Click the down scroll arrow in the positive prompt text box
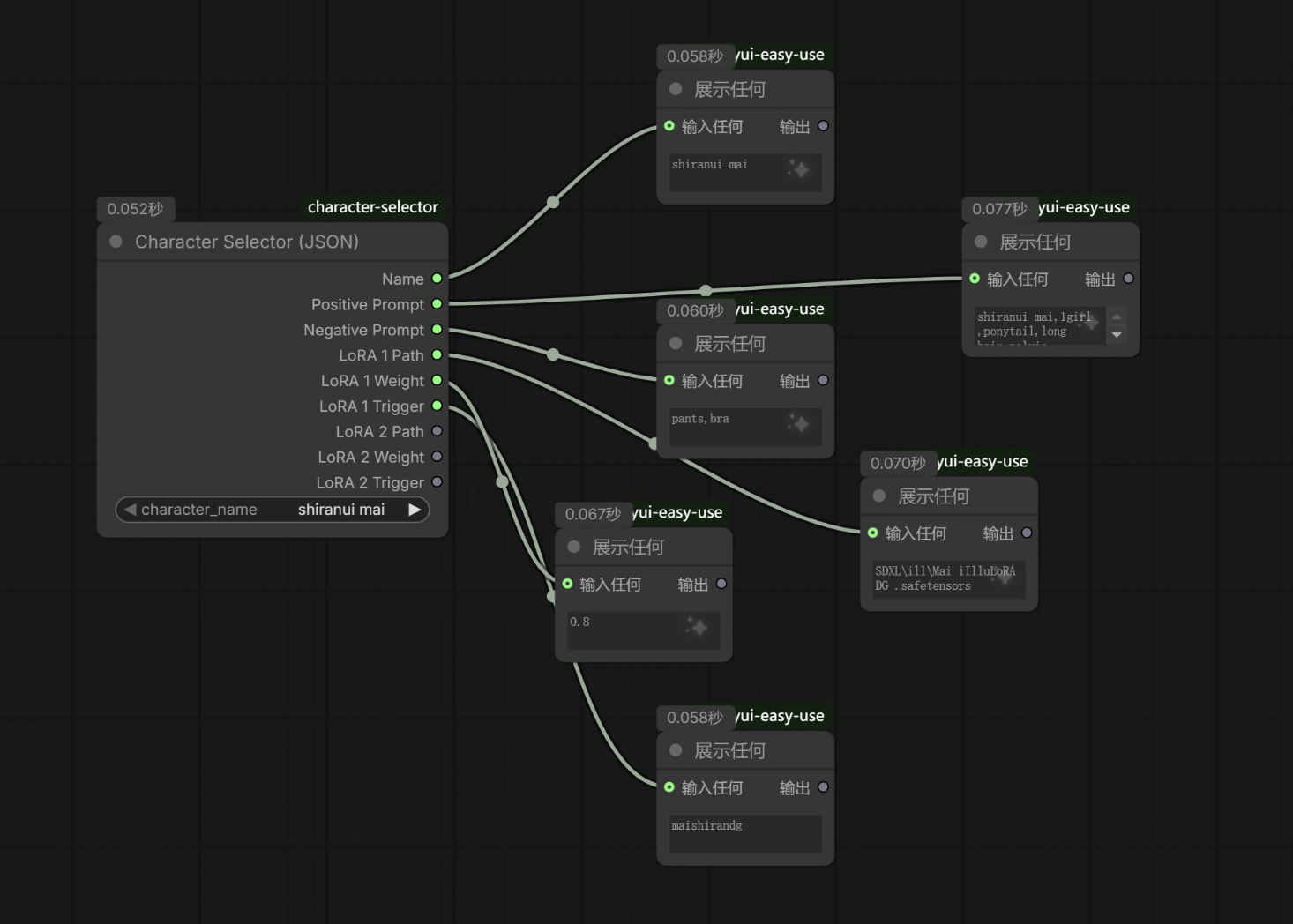The height and width of the screenshot is (924, 1293). pyautogui.click(x=1117, y=335)
